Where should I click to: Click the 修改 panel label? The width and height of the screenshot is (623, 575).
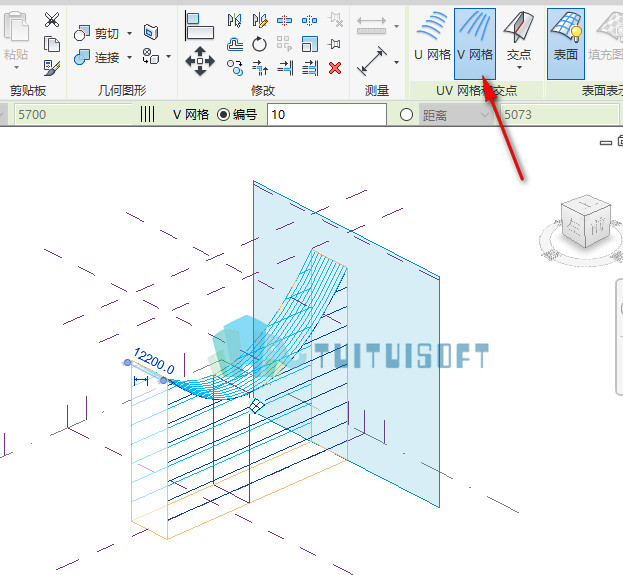(x=263, y=91)
